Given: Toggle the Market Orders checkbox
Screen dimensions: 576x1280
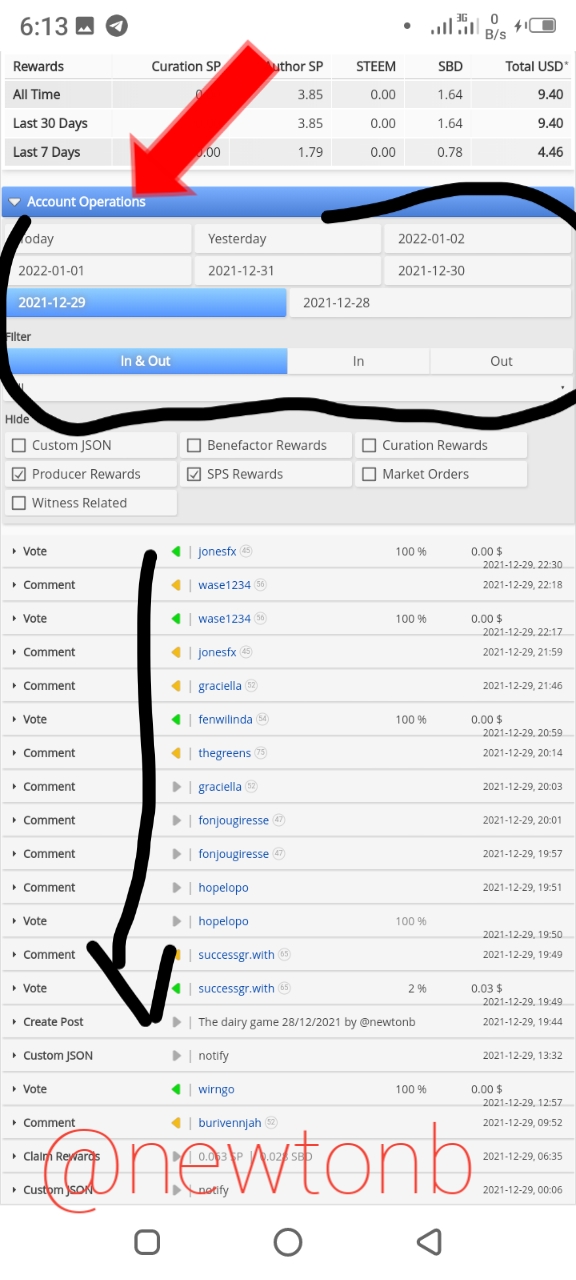Looking at the screenshot, I should (369, 474).
